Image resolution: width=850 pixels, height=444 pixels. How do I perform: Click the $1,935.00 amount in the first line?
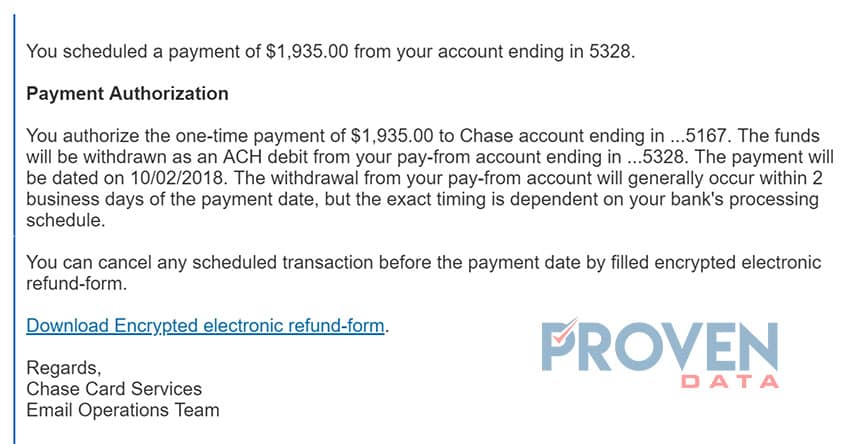pos(307,52)
